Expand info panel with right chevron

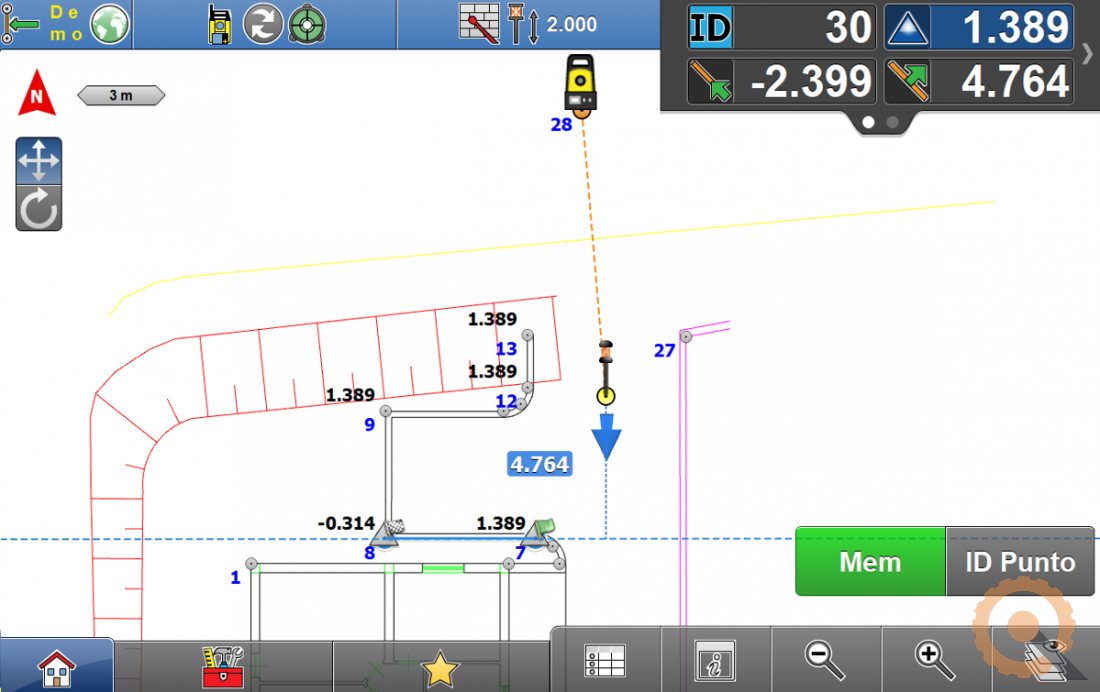point(1087,54)
